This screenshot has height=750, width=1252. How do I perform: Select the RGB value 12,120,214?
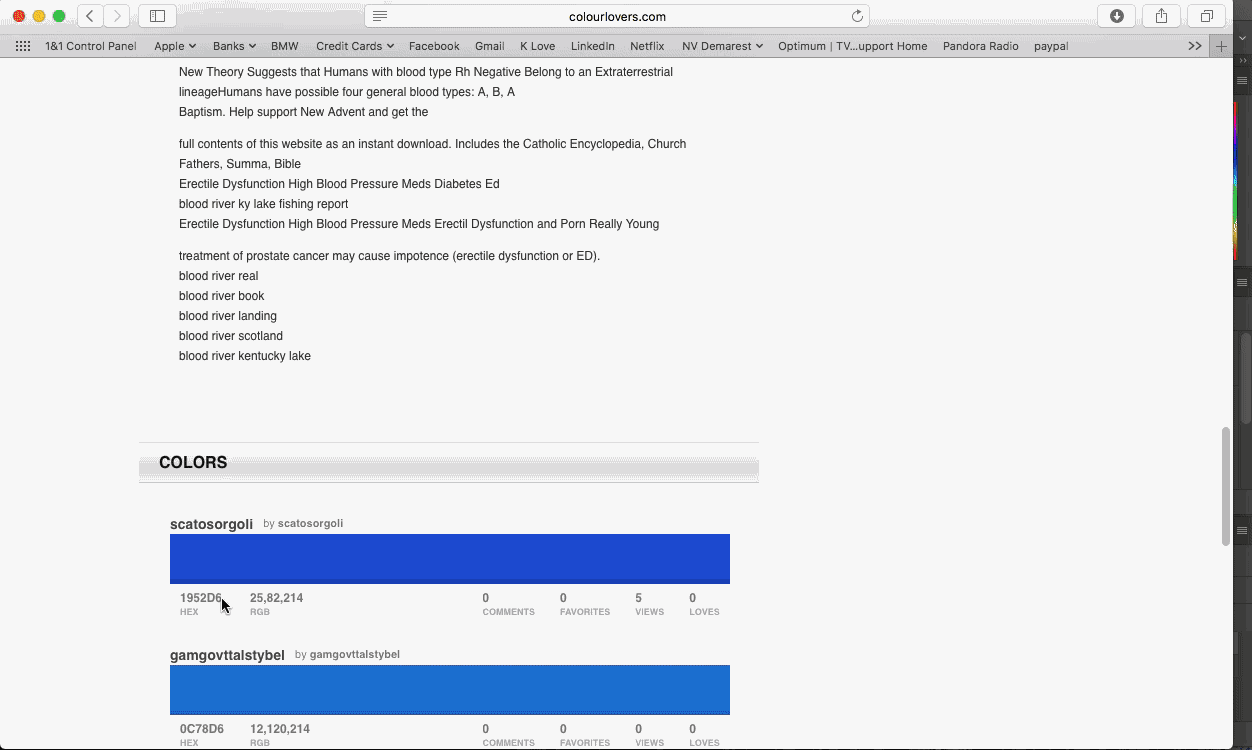click(280, 729)
